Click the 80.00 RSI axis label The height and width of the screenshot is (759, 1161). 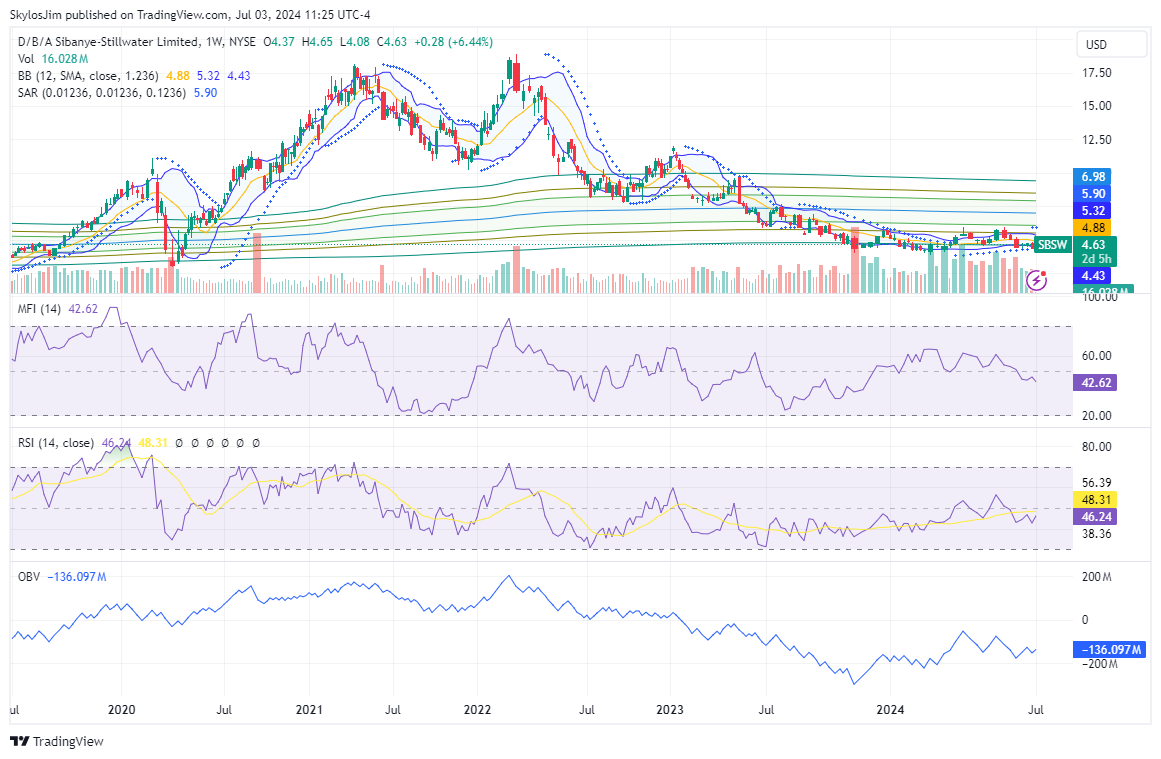[x=1097, y=447]
